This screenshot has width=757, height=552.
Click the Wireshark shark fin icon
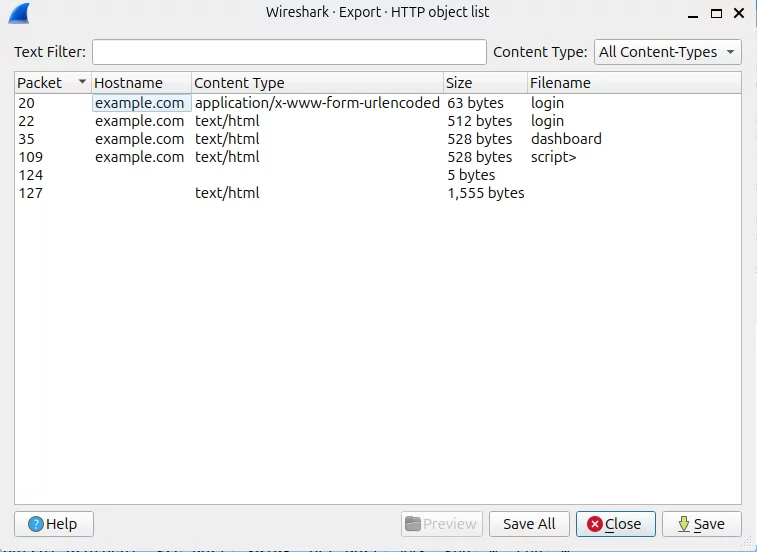17,14
